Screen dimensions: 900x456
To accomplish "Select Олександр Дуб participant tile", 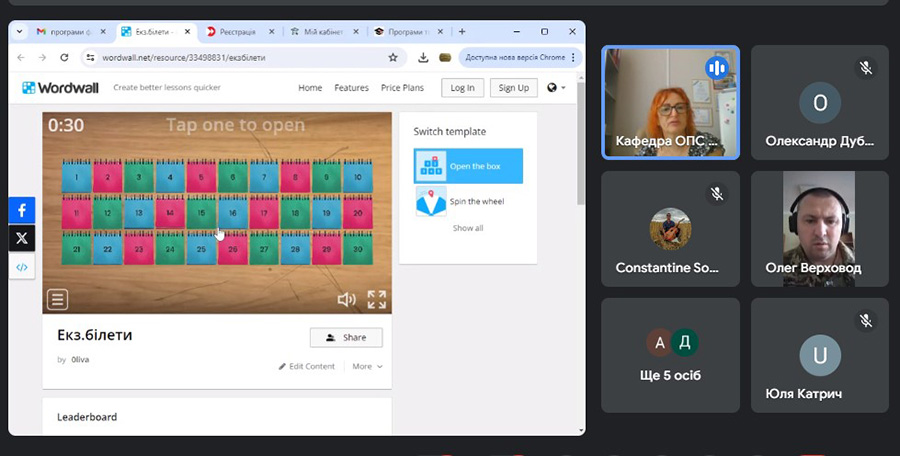I will pos(820,102).
